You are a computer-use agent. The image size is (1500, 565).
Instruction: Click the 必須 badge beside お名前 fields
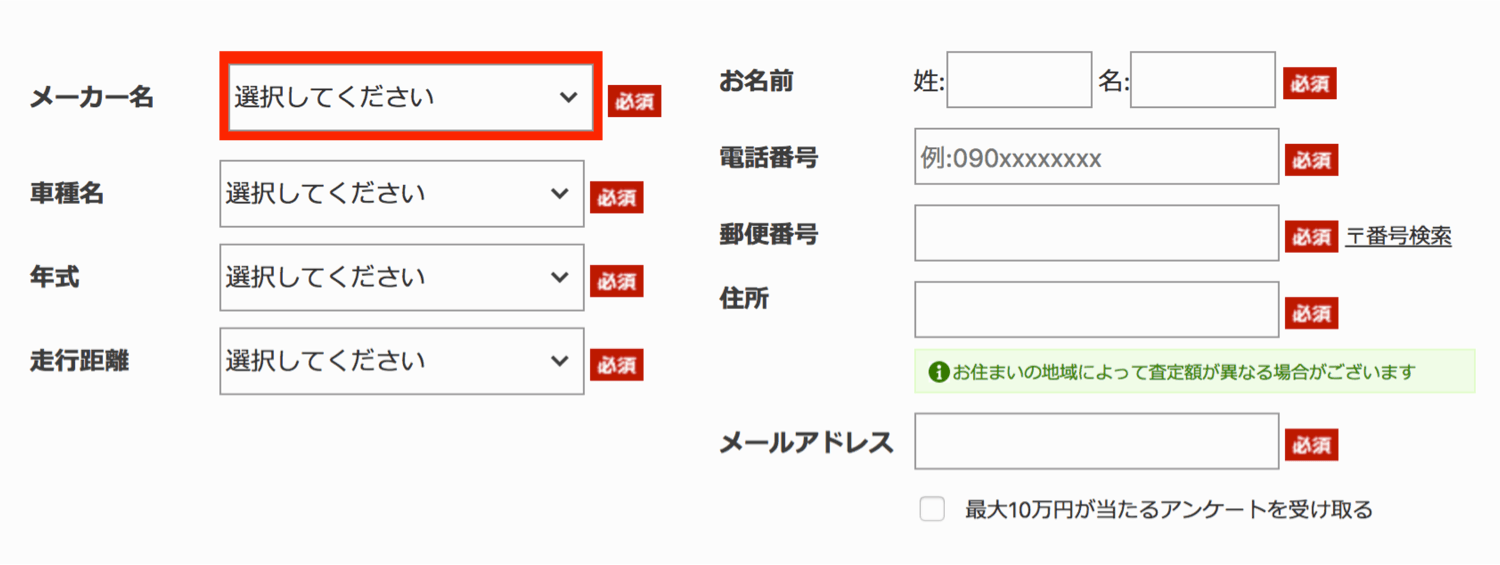coord(1310,84)
